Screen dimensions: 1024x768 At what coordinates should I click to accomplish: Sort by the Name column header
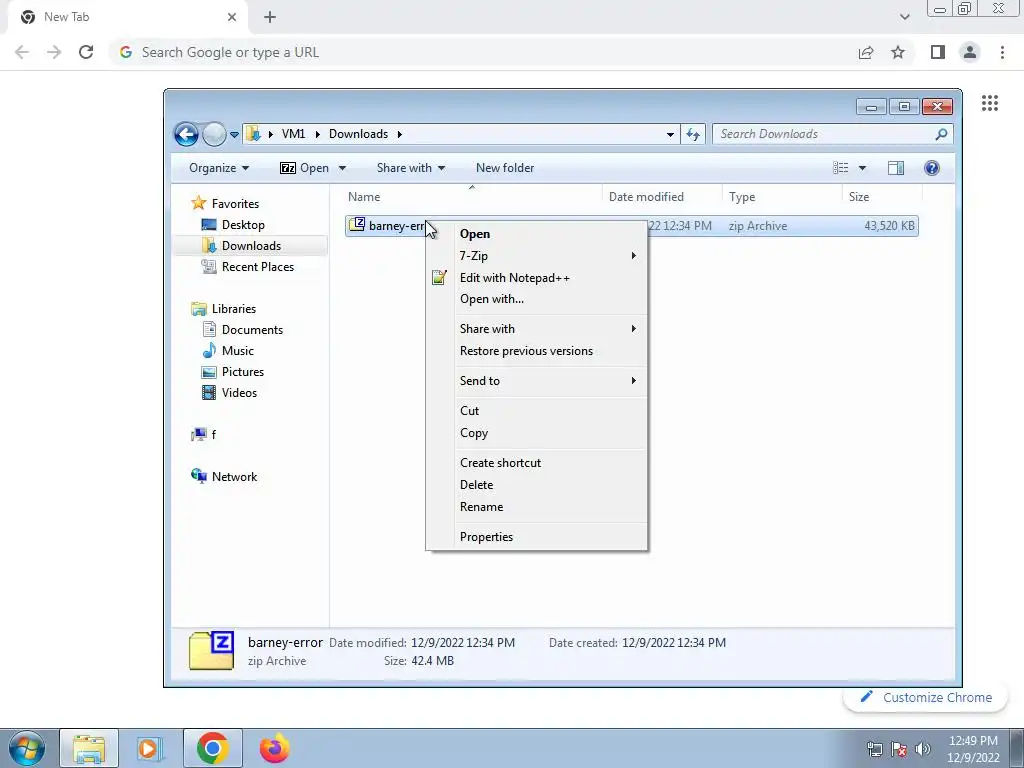472,197
